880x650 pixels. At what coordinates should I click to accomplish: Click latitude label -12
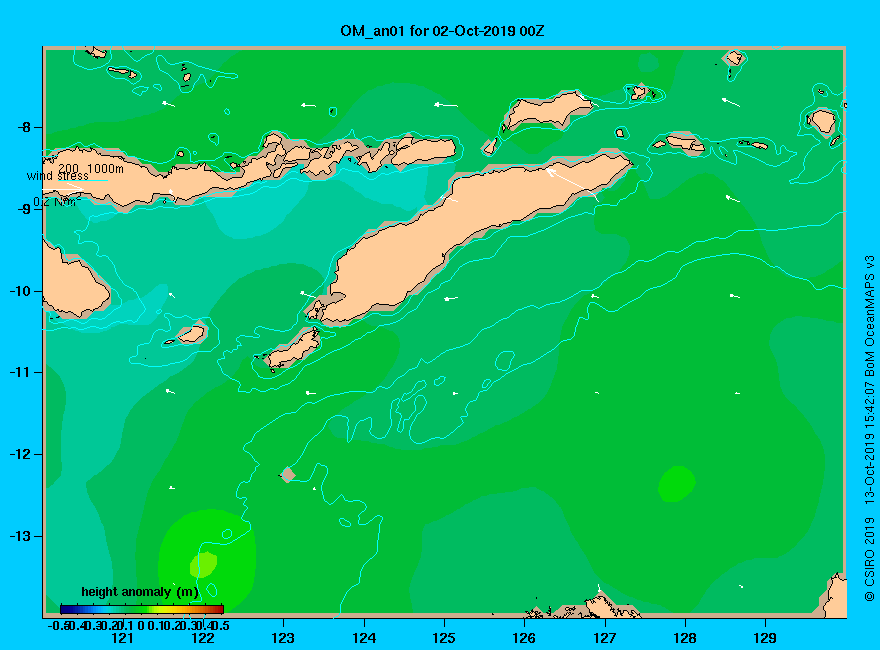tap(20, 454)
